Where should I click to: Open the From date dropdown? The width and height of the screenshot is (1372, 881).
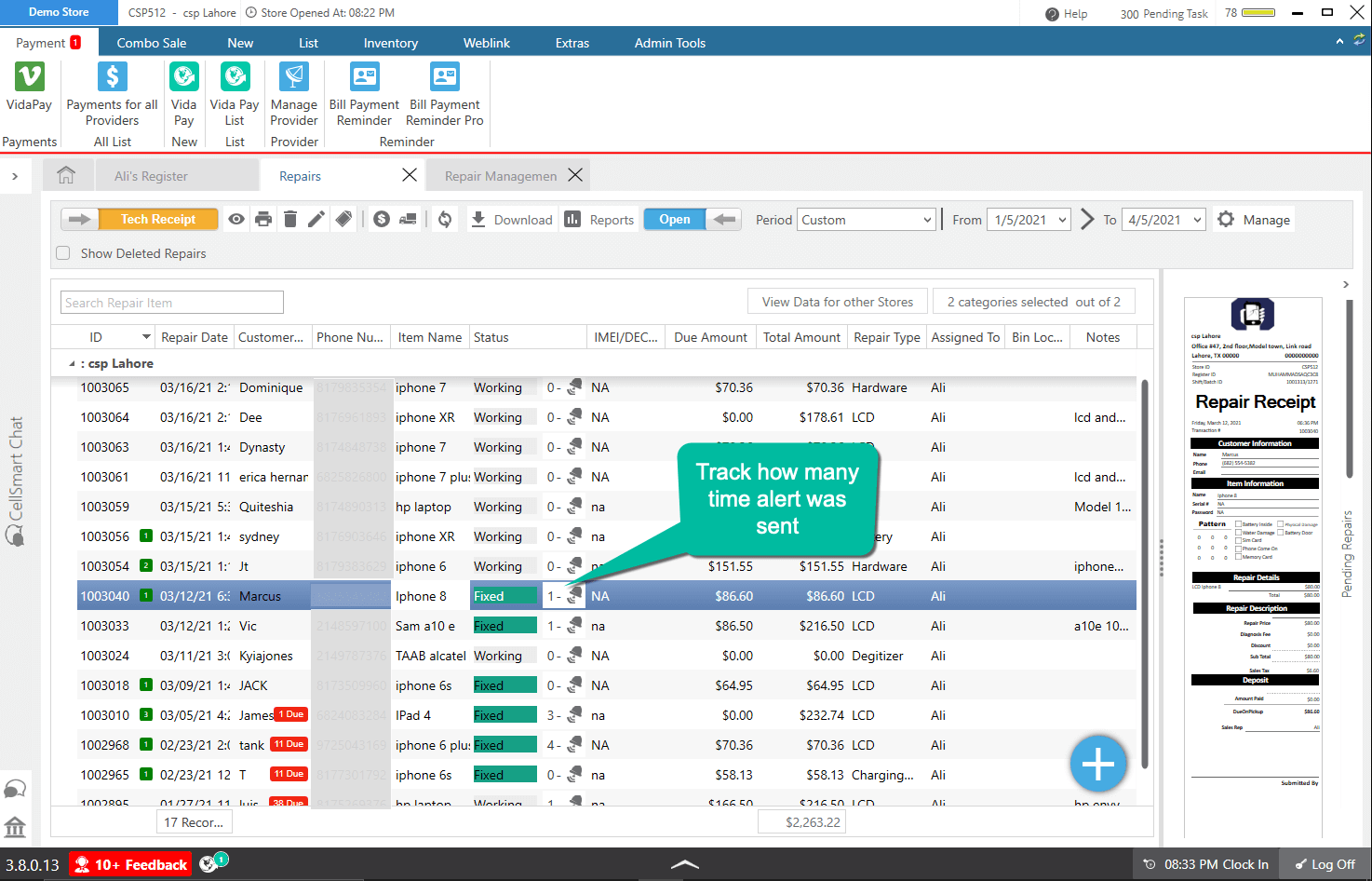tap(1029, 220)
